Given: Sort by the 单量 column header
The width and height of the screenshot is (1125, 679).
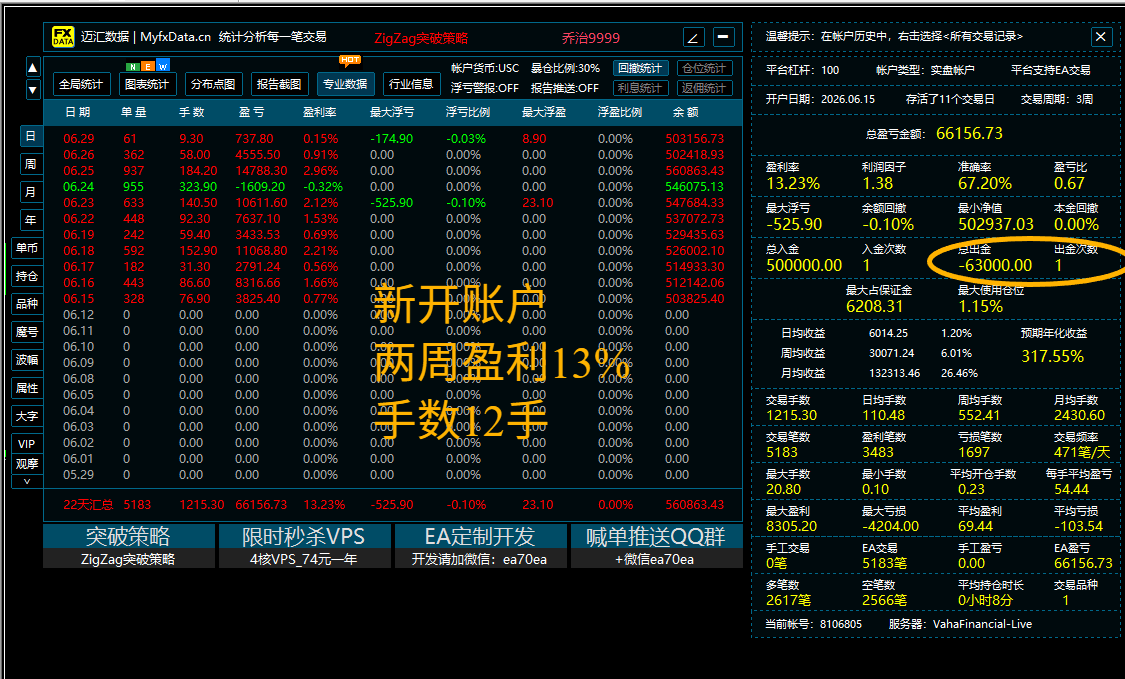Looking at the screenshot, I should (x=133, y=112).
